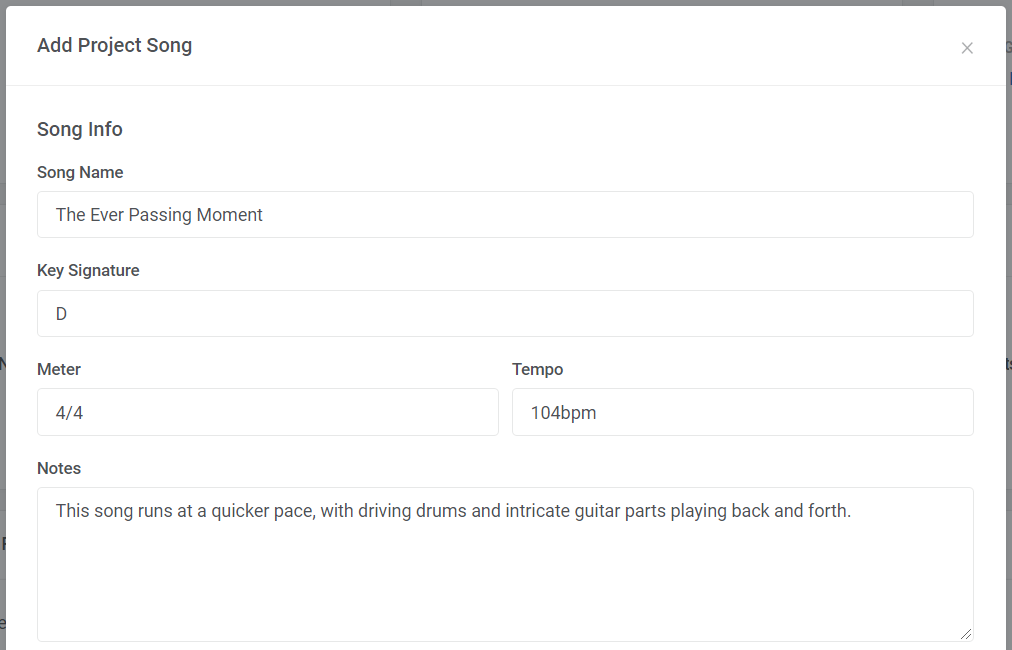Viewport: 1012px width, 650px height.
Task: Click the "Key Signature" field label
Action: click(x=88, y=270)
